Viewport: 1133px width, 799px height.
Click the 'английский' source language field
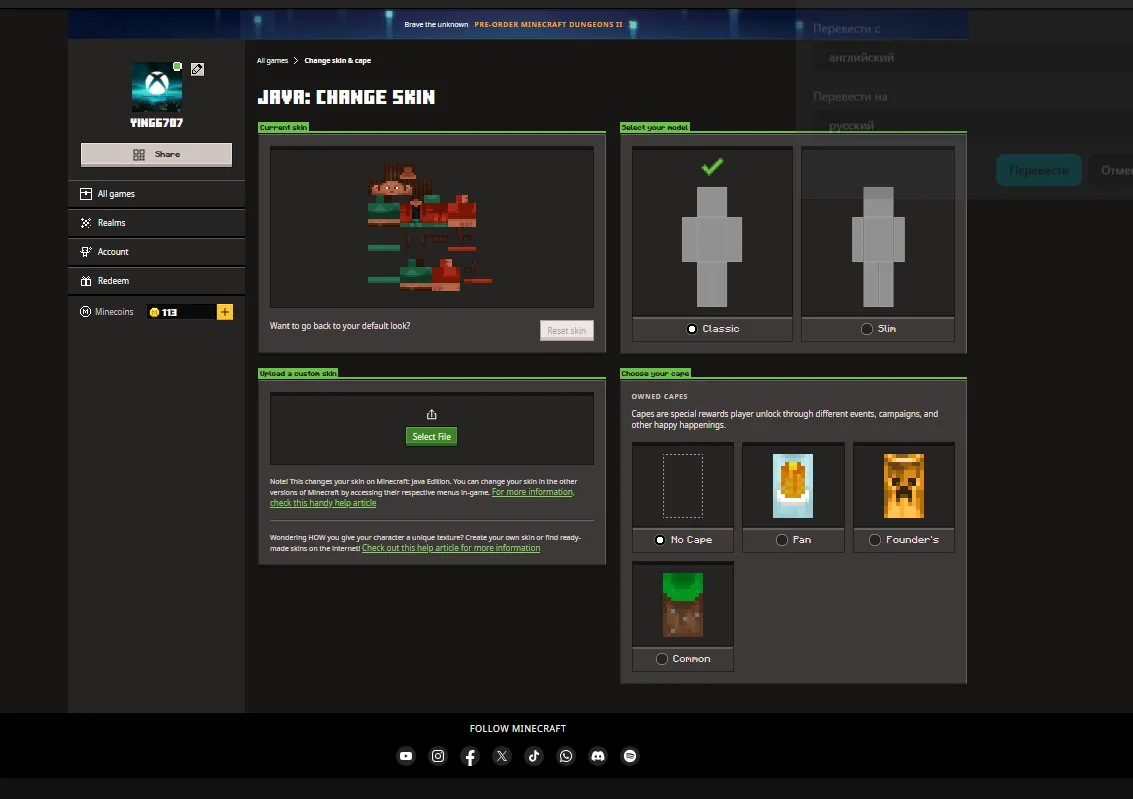[x=972, y=57]
